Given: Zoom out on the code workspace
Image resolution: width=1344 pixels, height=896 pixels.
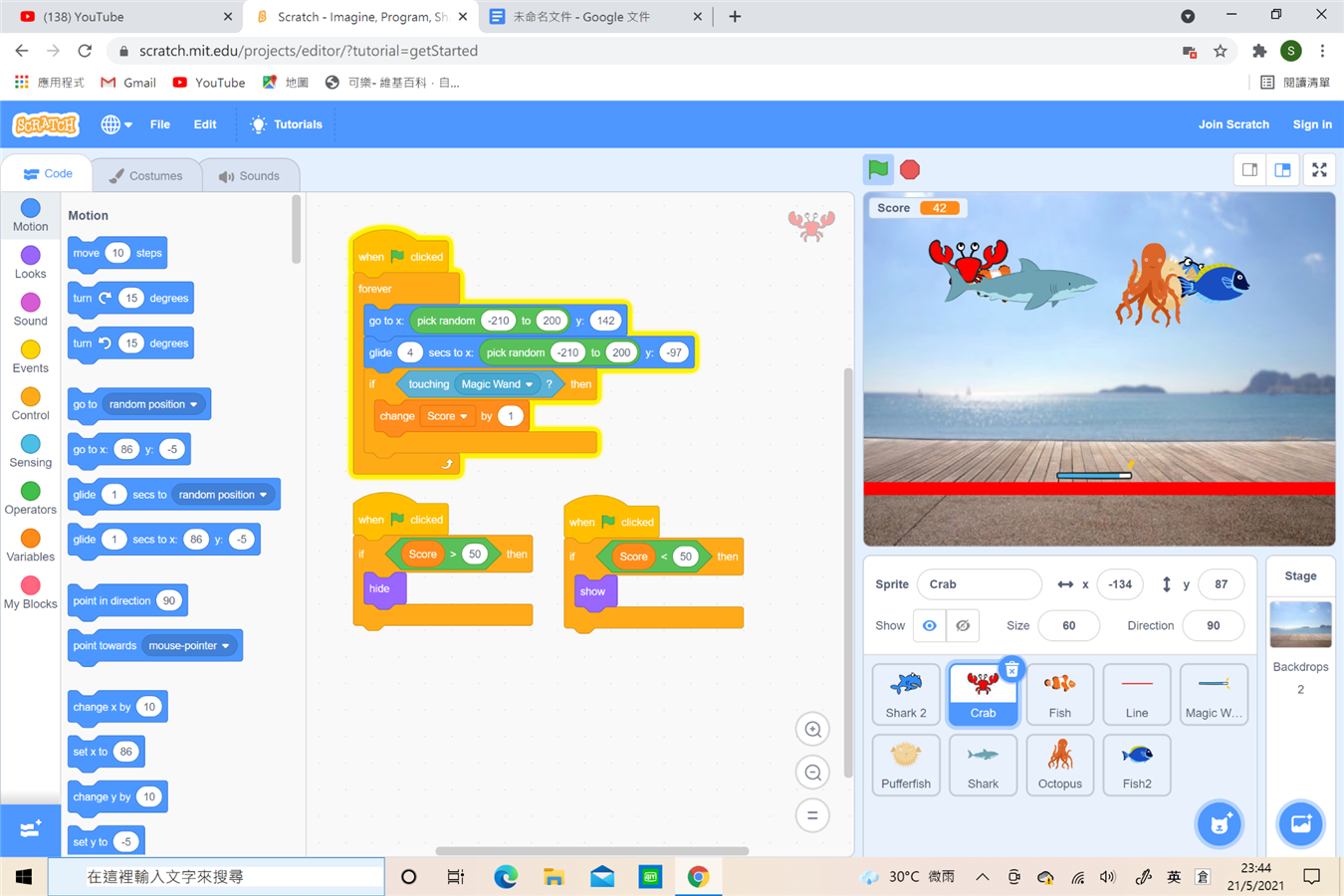Looking at the screenshot, I should coord(812,773).
